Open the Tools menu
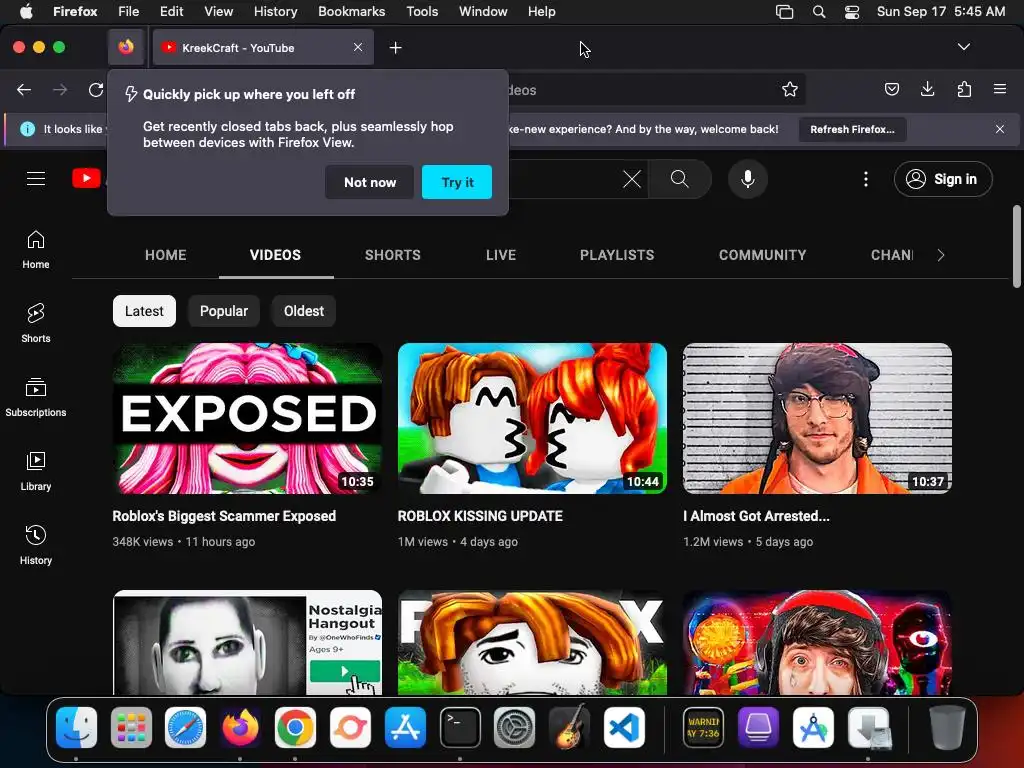Screen dimensions: 1024x768 click(x=422, y=12)
